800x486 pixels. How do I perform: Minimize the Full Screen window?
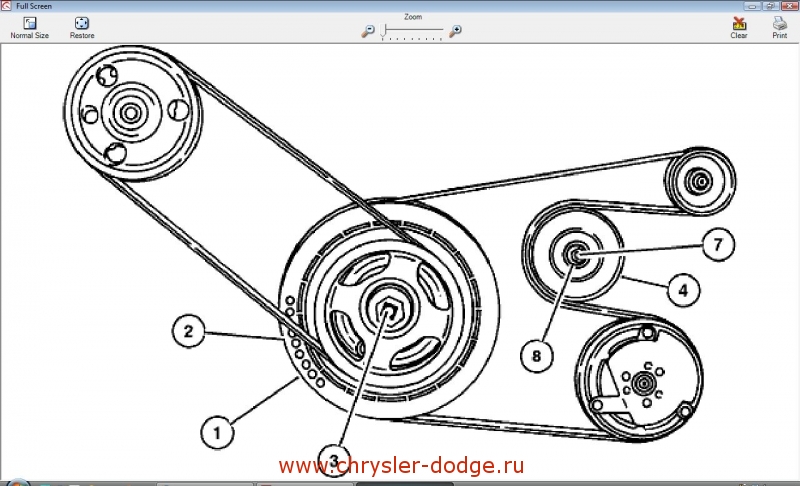coord(752,6)
